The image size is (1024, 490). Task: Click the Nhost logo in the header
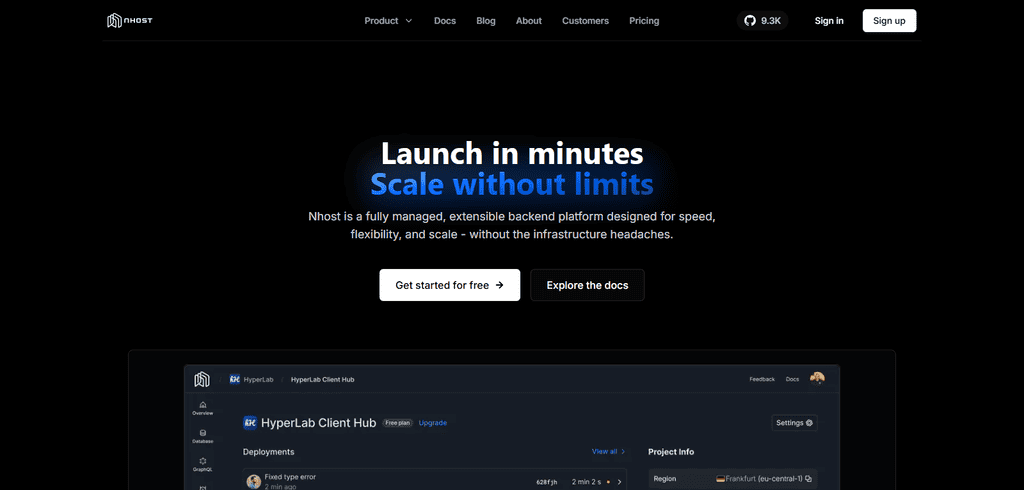[130, 21]
